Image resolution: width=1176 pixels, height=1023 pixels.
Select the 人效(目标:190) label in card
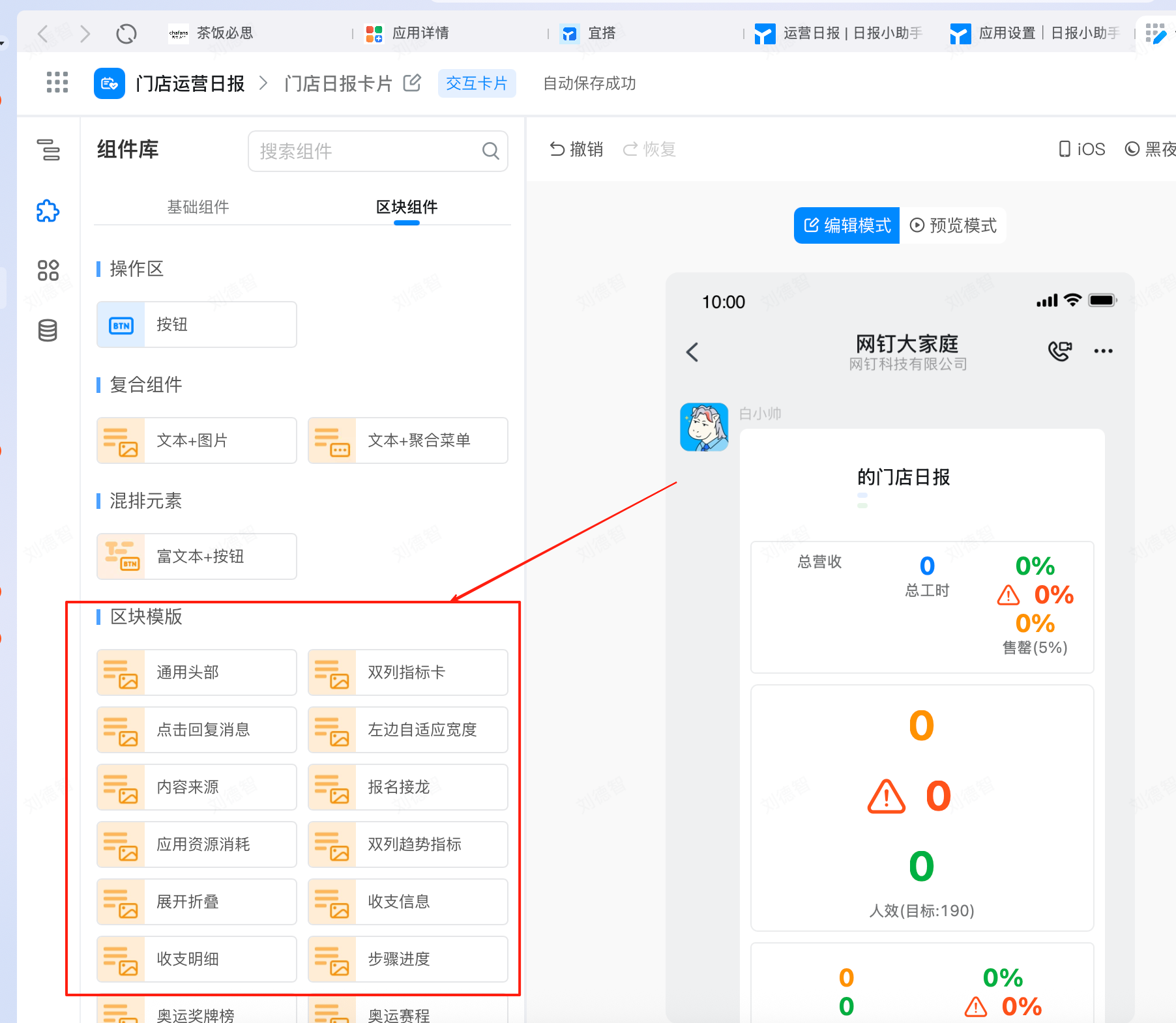click(922, 910)
